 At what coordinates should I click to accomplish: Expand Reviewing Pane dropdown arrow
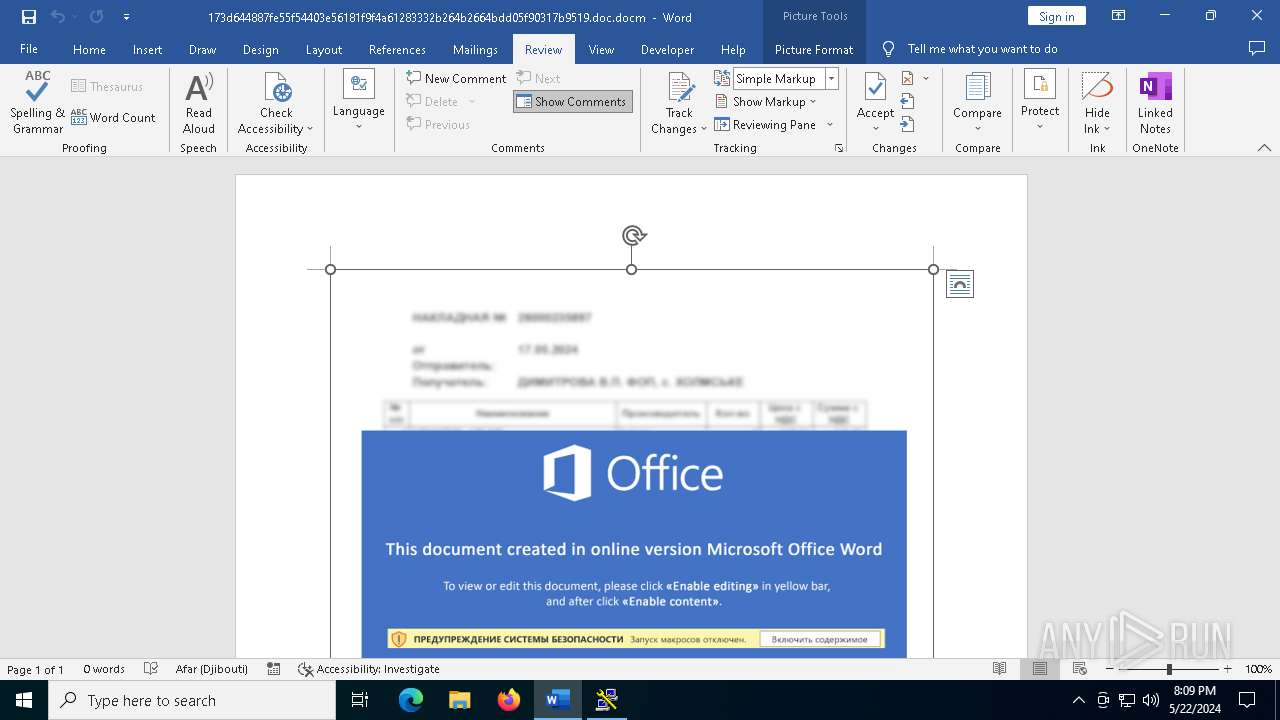pos(830,124)
